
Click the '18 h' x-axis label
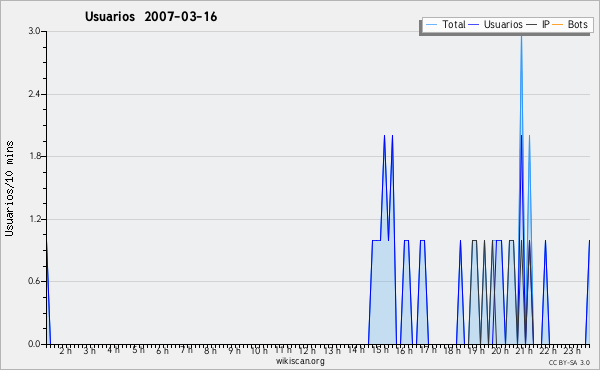pyautogui.click(x=452, y=351)
